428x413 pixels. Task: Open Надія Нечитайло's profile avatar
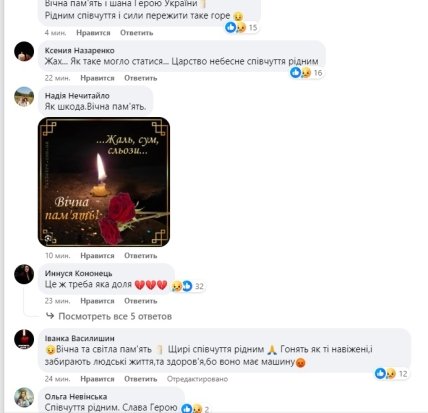point(24,96)
